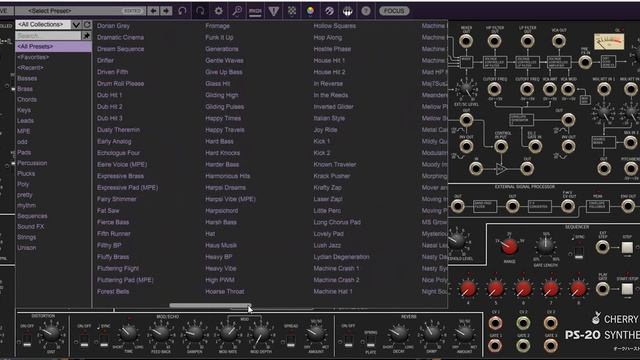Toggle Mod/Echo Sync switch
640x360 pixels.
(x=104, y=340)
